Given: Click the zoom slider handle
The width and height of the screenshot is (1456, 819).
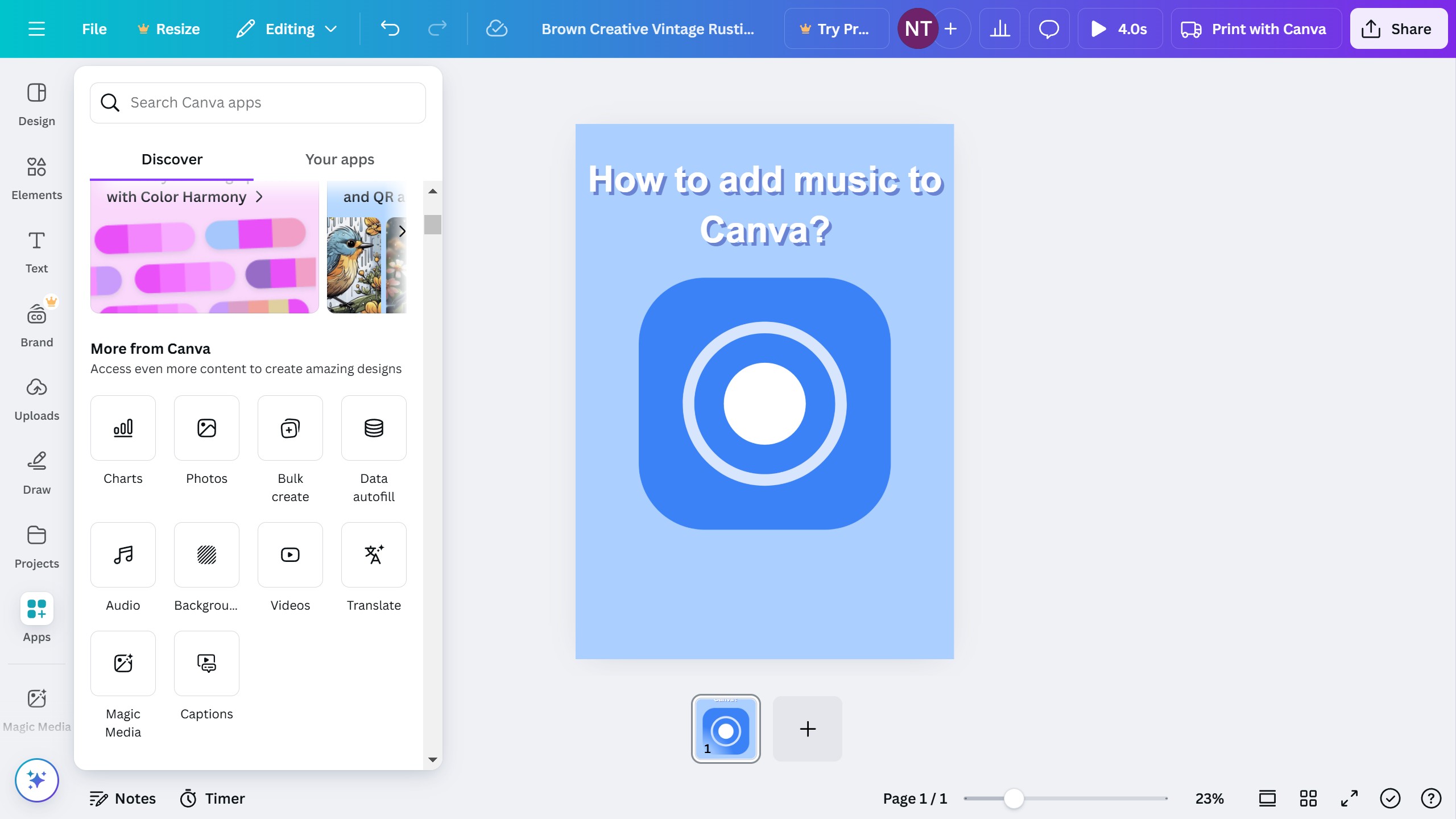Looking at the screenshot, I should [1014, 798].
